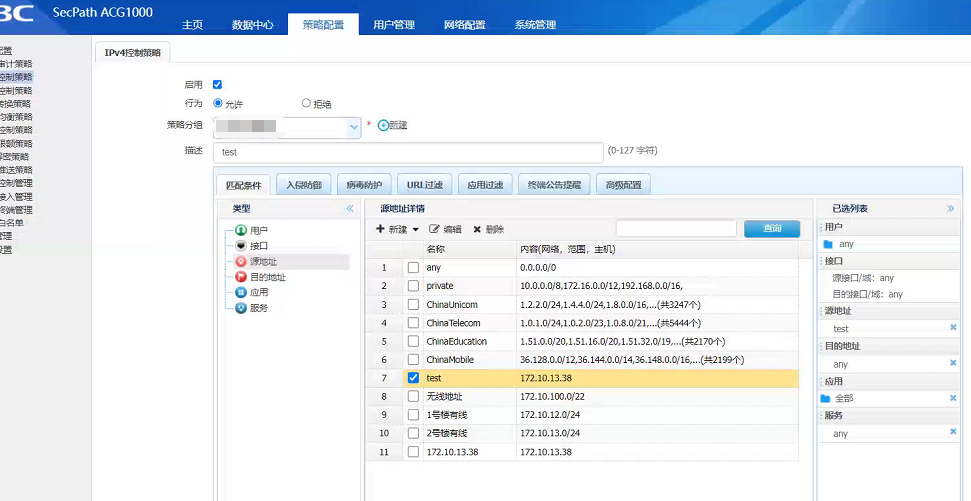971x501 pixels.
Task: Check the box for 无线地址
Action: tap(413, 396)
